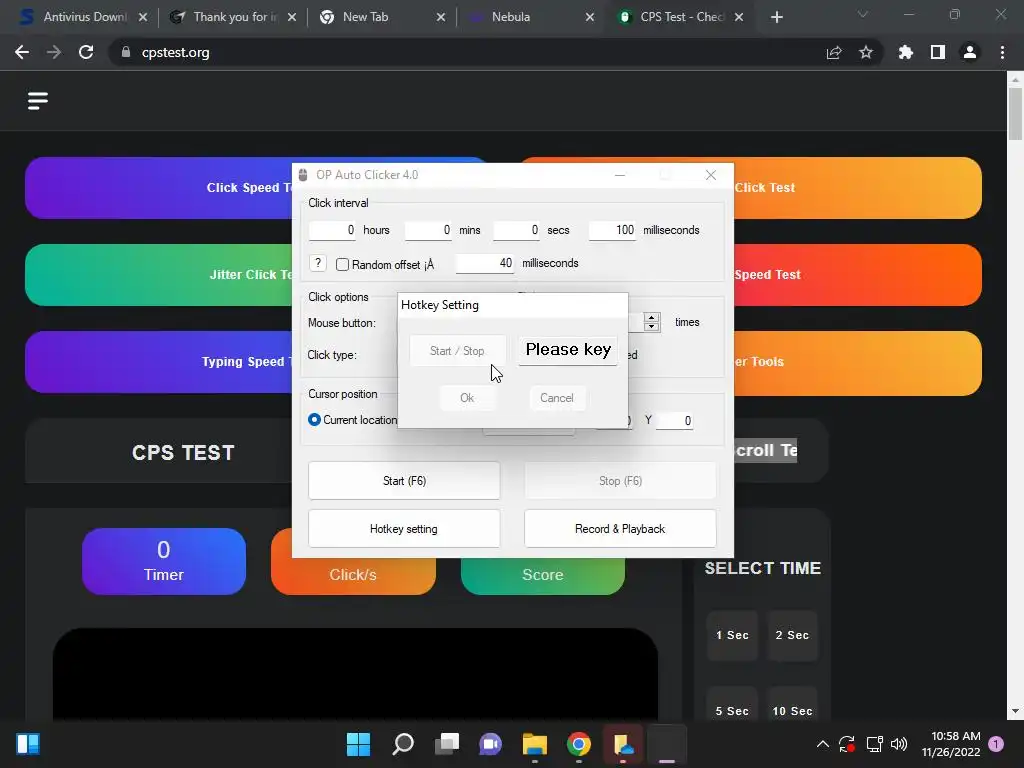
Task: Open volume control in system tray
Action: [899, 744]
